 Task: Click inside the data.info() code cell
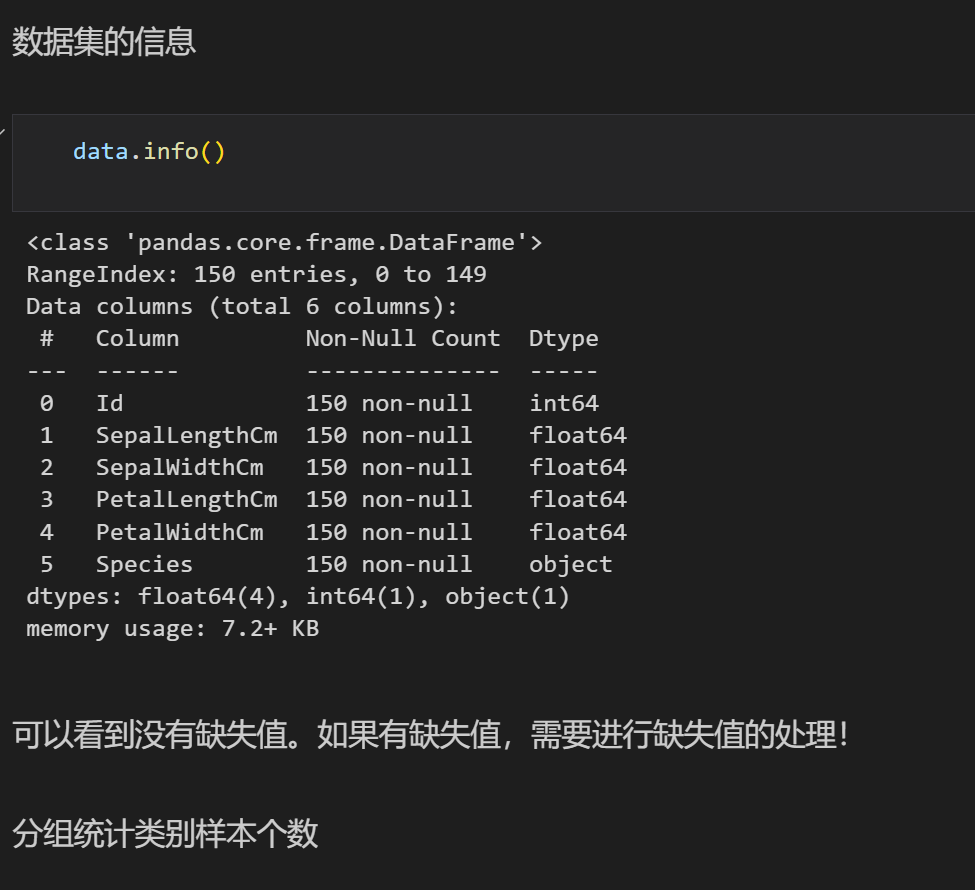[493, 162]
